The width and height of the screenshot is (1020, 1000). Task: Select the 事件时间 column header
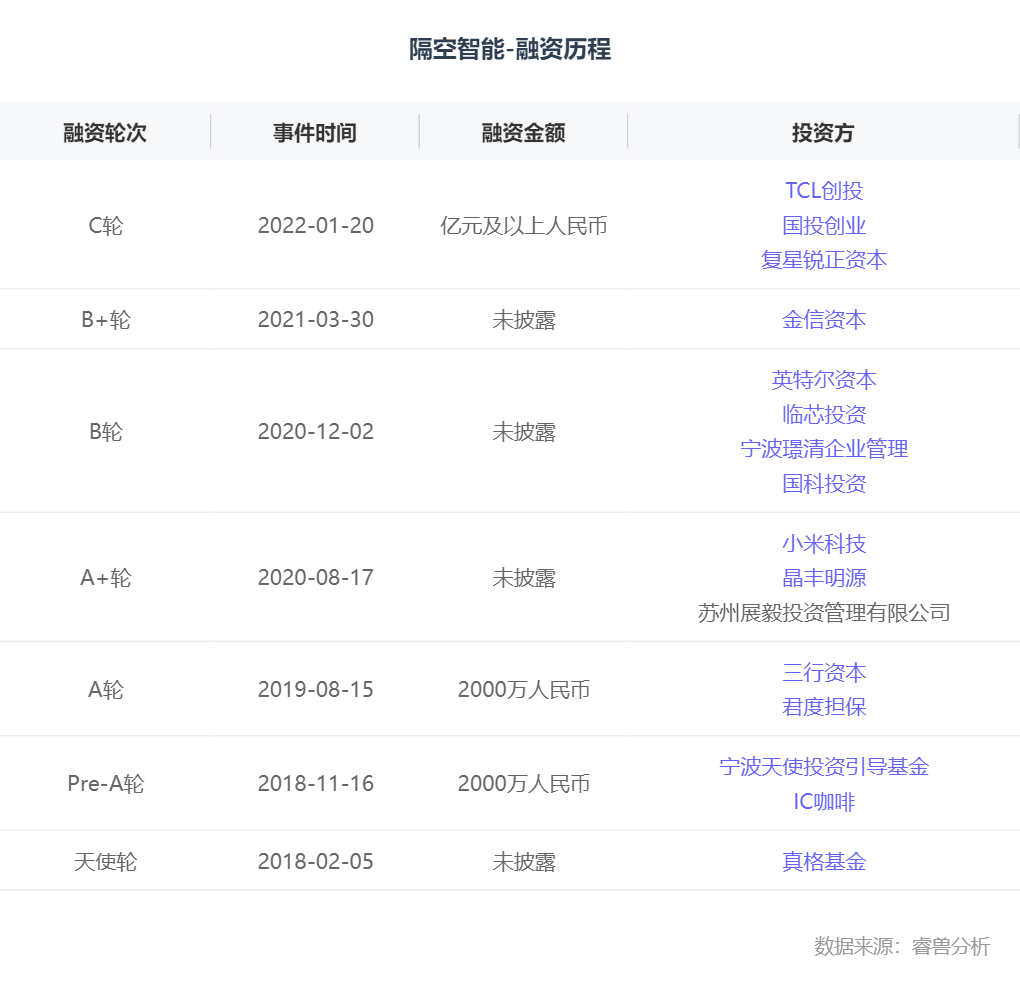click(315, 133)
